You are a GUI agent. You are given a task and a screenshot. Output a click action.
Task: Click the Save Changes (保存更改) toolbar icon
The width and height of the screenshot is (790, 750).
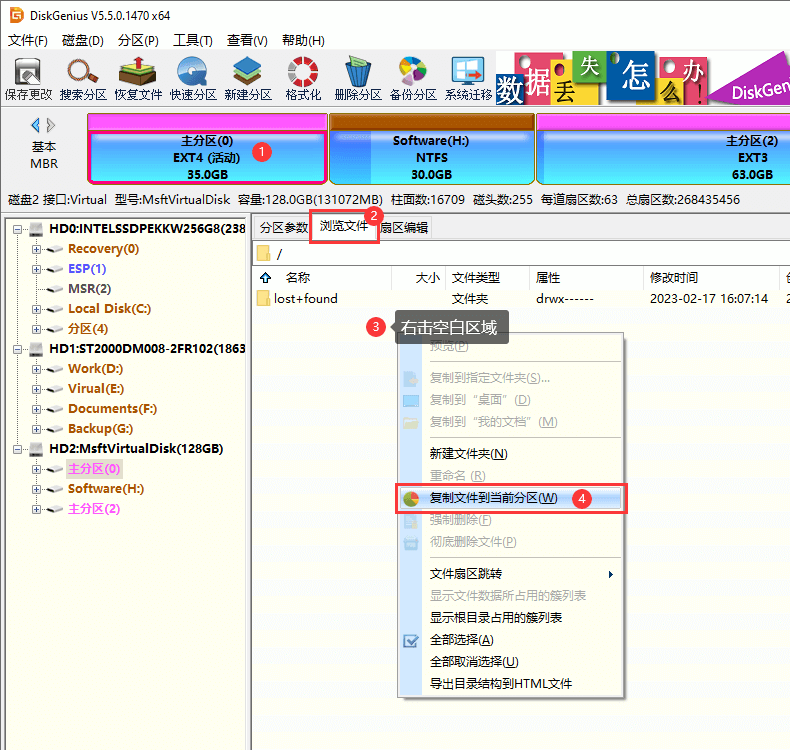coord(28,71)
